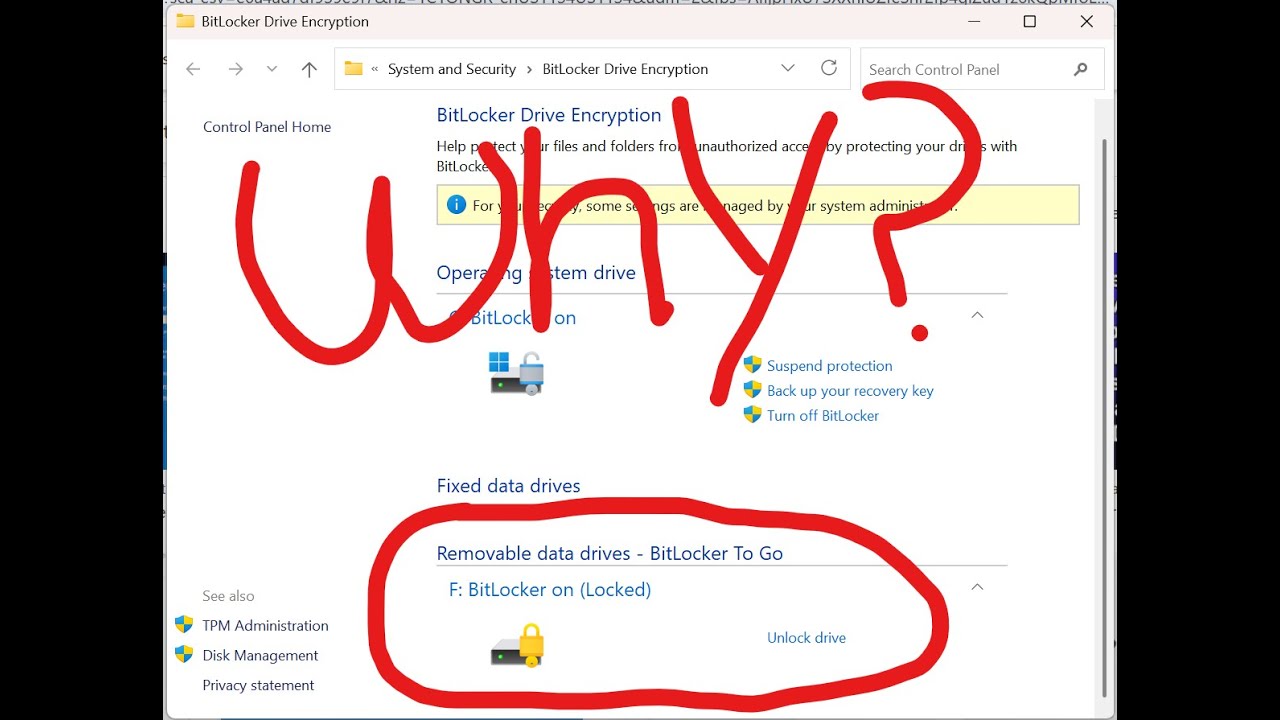The width and height of the screenshot is (1280, 720).
Task: Click the search magnifier icon
Action: [1080, 69]
